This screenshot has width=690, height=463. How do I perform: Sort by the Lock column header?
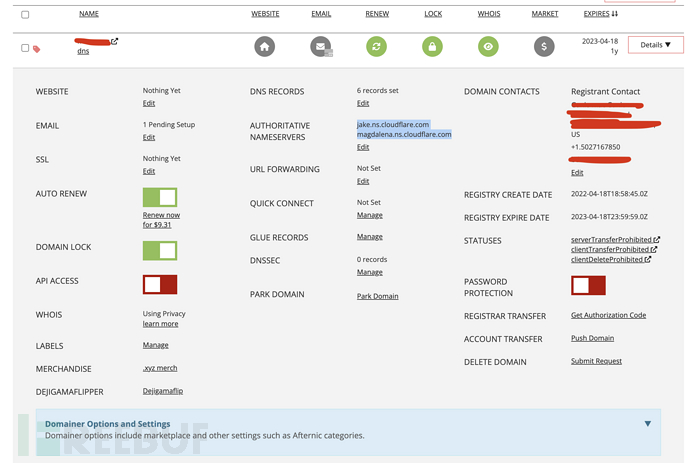[x=433, y=14]
